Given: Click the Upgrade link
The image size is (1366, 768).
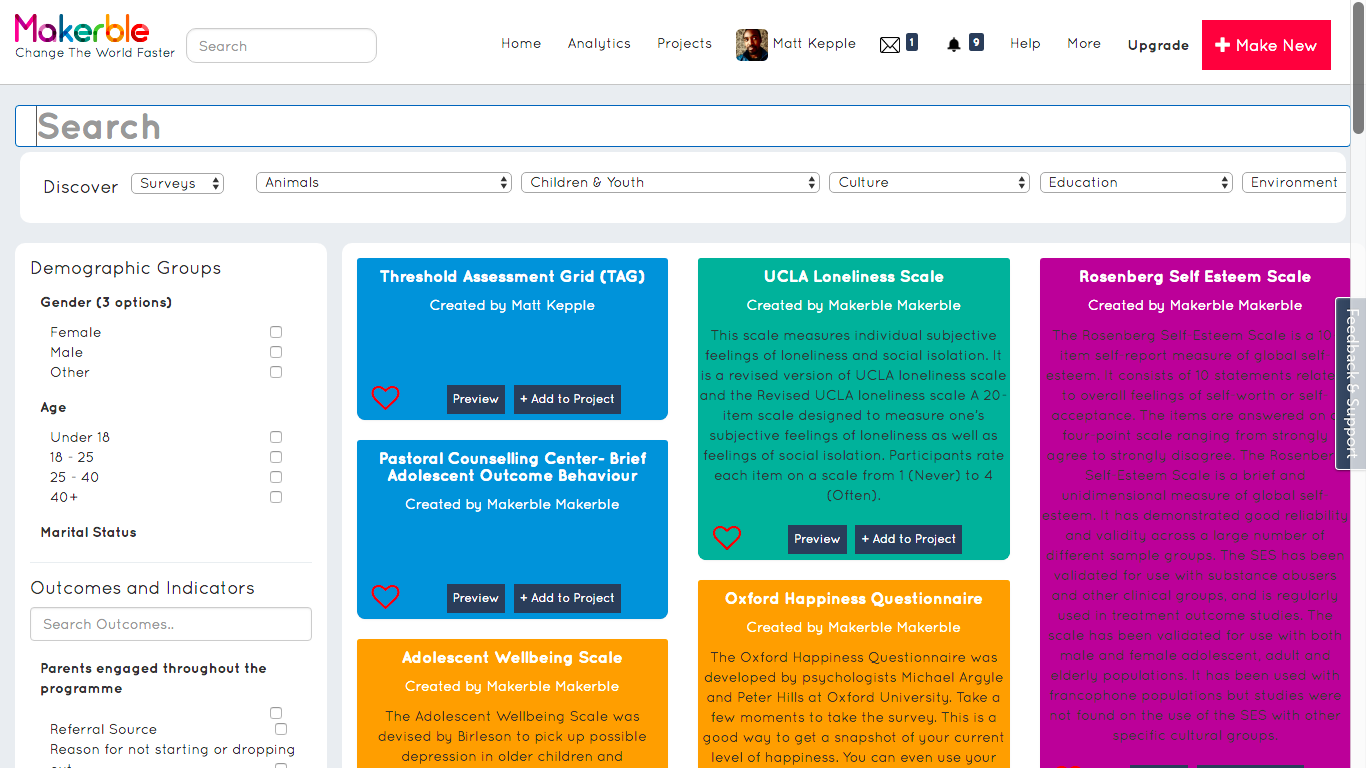Looking at the screenshot, I should 1158,45.
